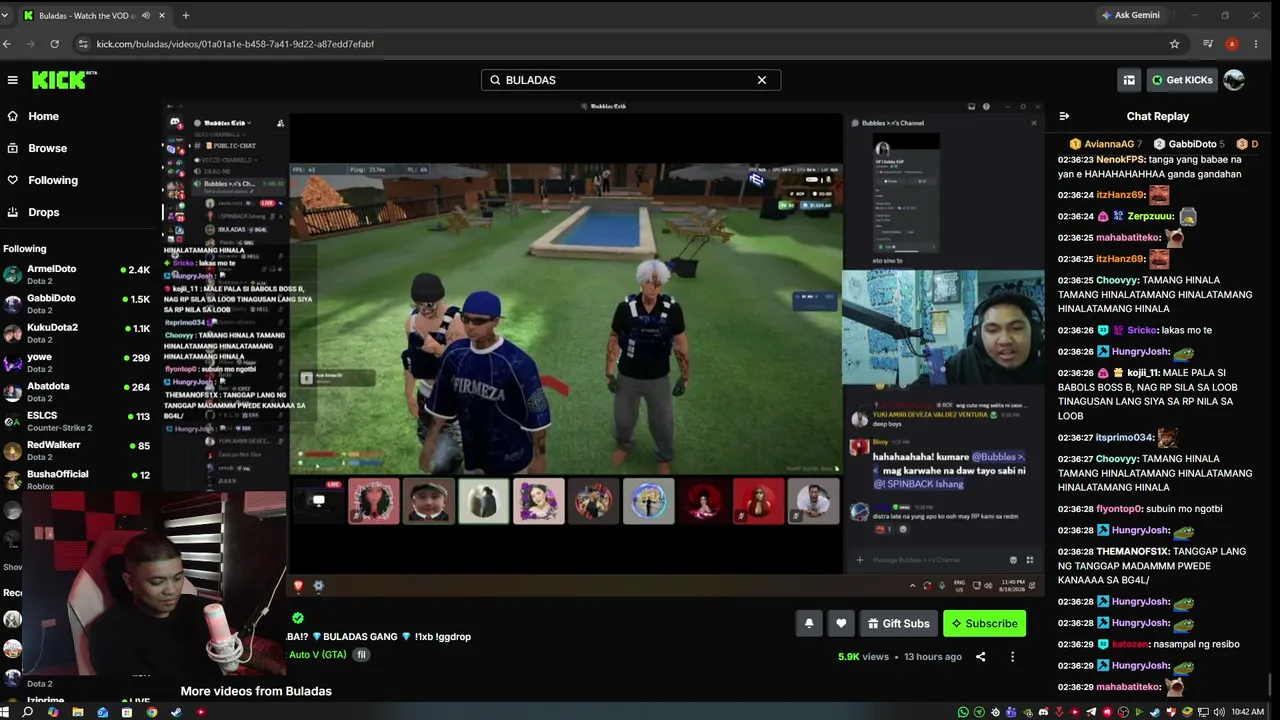The image size is (1280, 720).
Task: Follow the channel with the heart button
Action: click(x=841, y=623)
